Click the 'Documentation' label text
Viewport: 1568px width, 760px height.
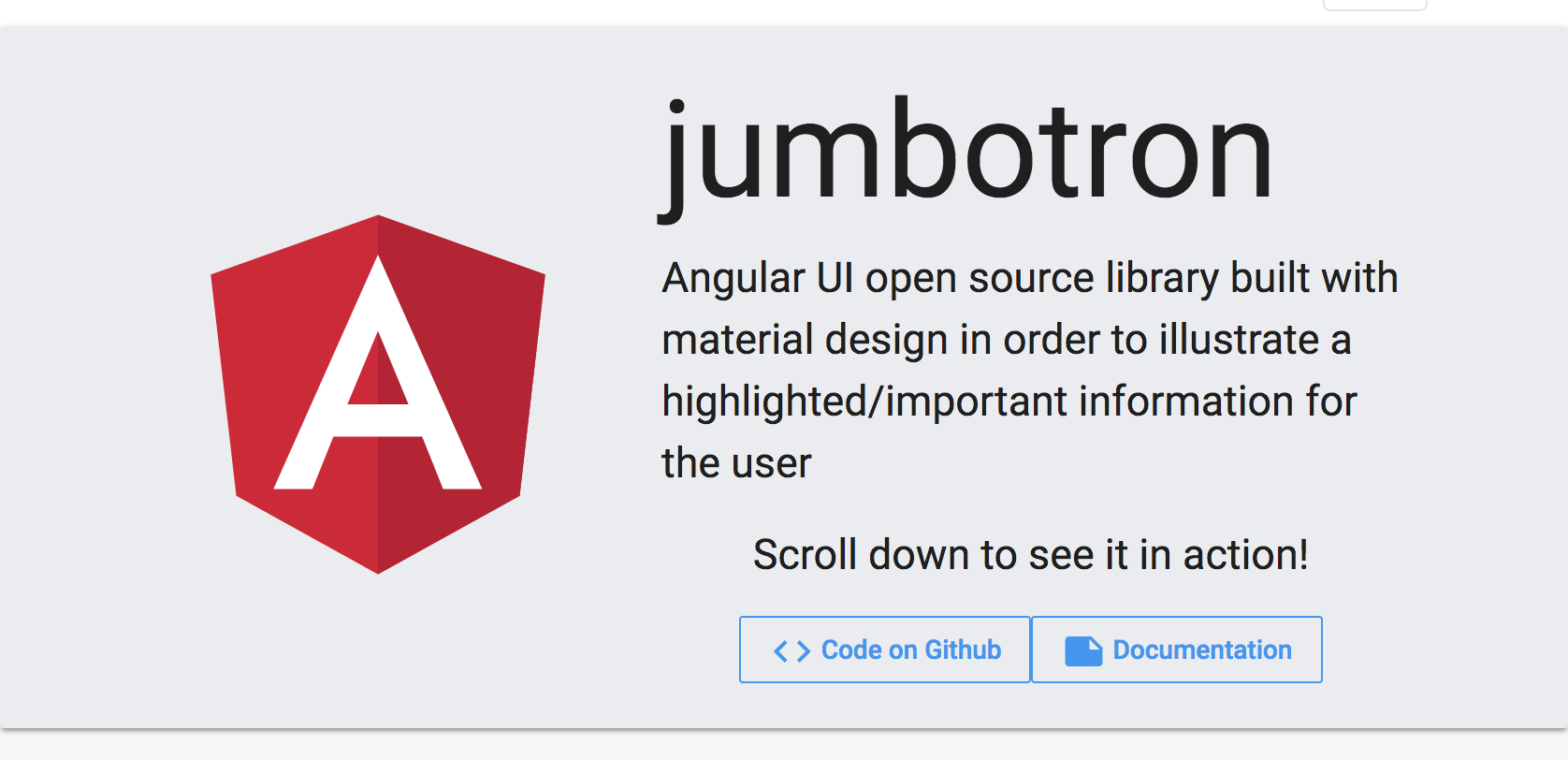pyautogui.click(x=1202, y=650)
